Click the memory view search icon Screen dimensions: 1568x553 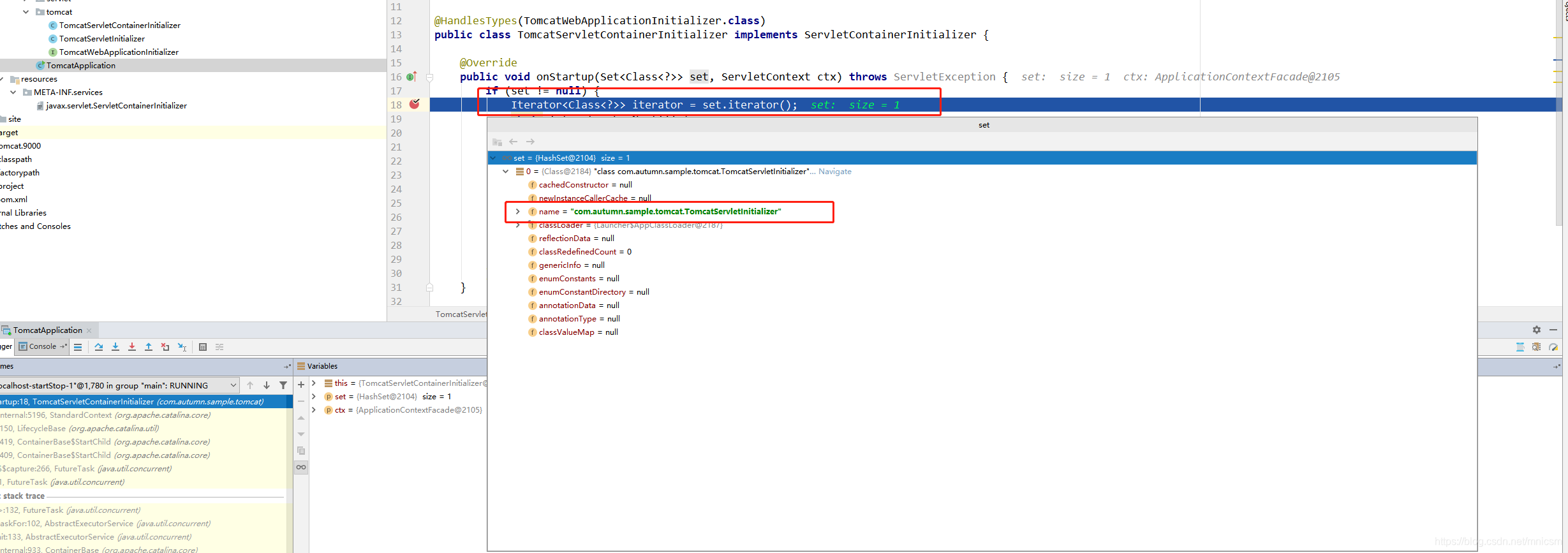pyautogui.click(x=1537, y=347)
